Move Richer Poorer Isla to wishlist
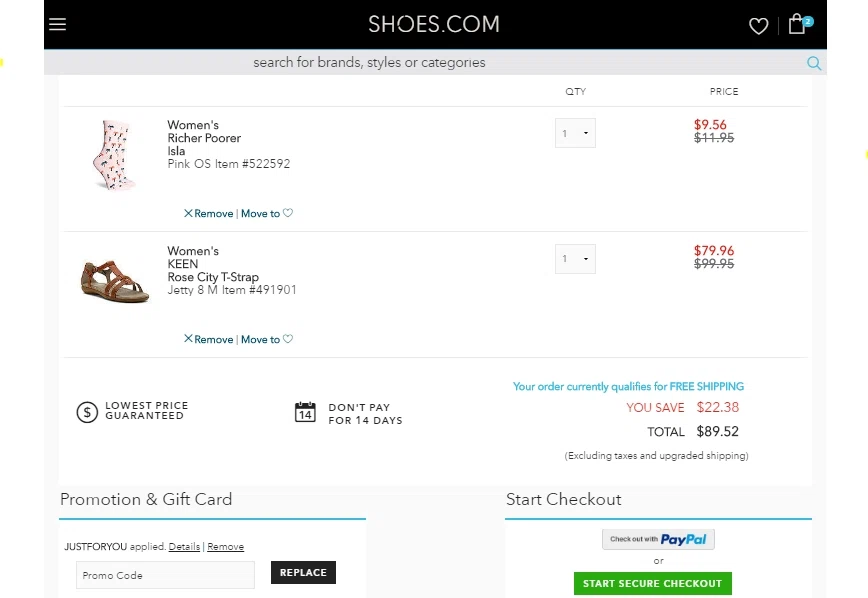This screenshot has height=598, width=868. (x=267, y=214)
